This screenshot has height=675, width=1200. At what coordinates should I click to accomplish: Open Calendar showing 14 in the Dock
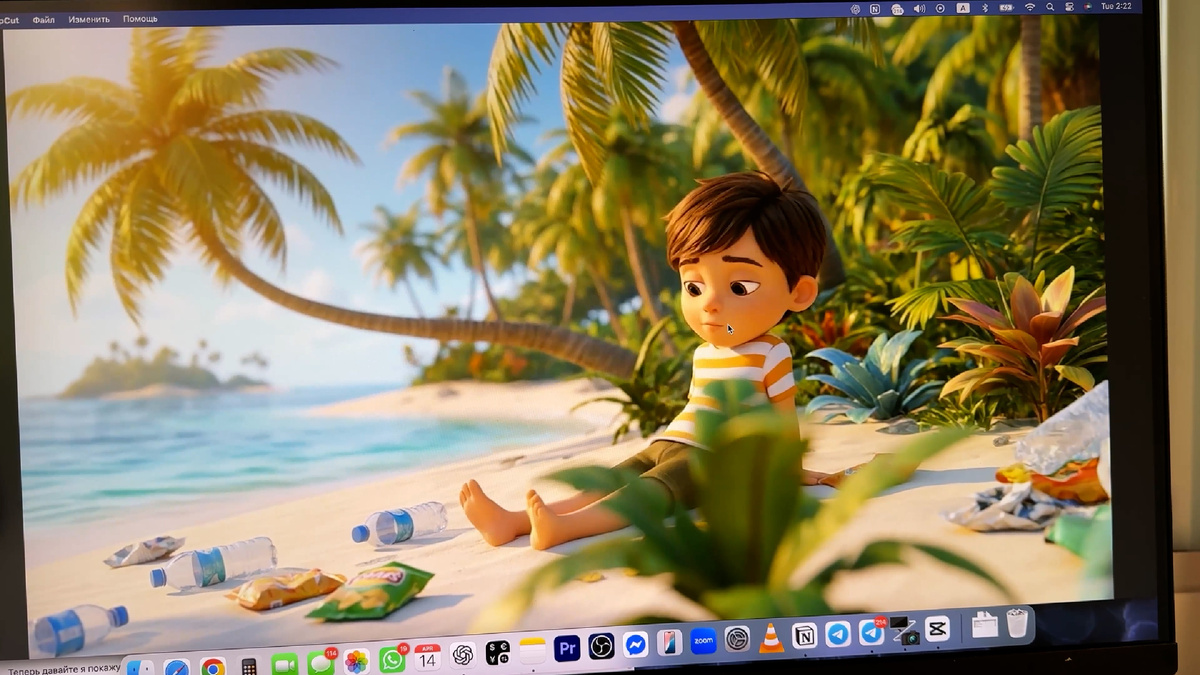tap(427, 657)
